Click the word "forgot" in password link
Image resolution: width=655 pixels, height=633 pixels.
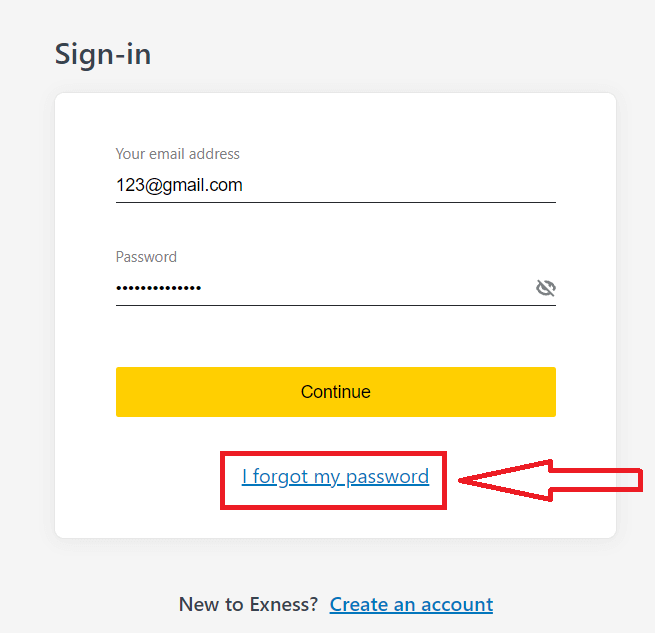point(281,477)
